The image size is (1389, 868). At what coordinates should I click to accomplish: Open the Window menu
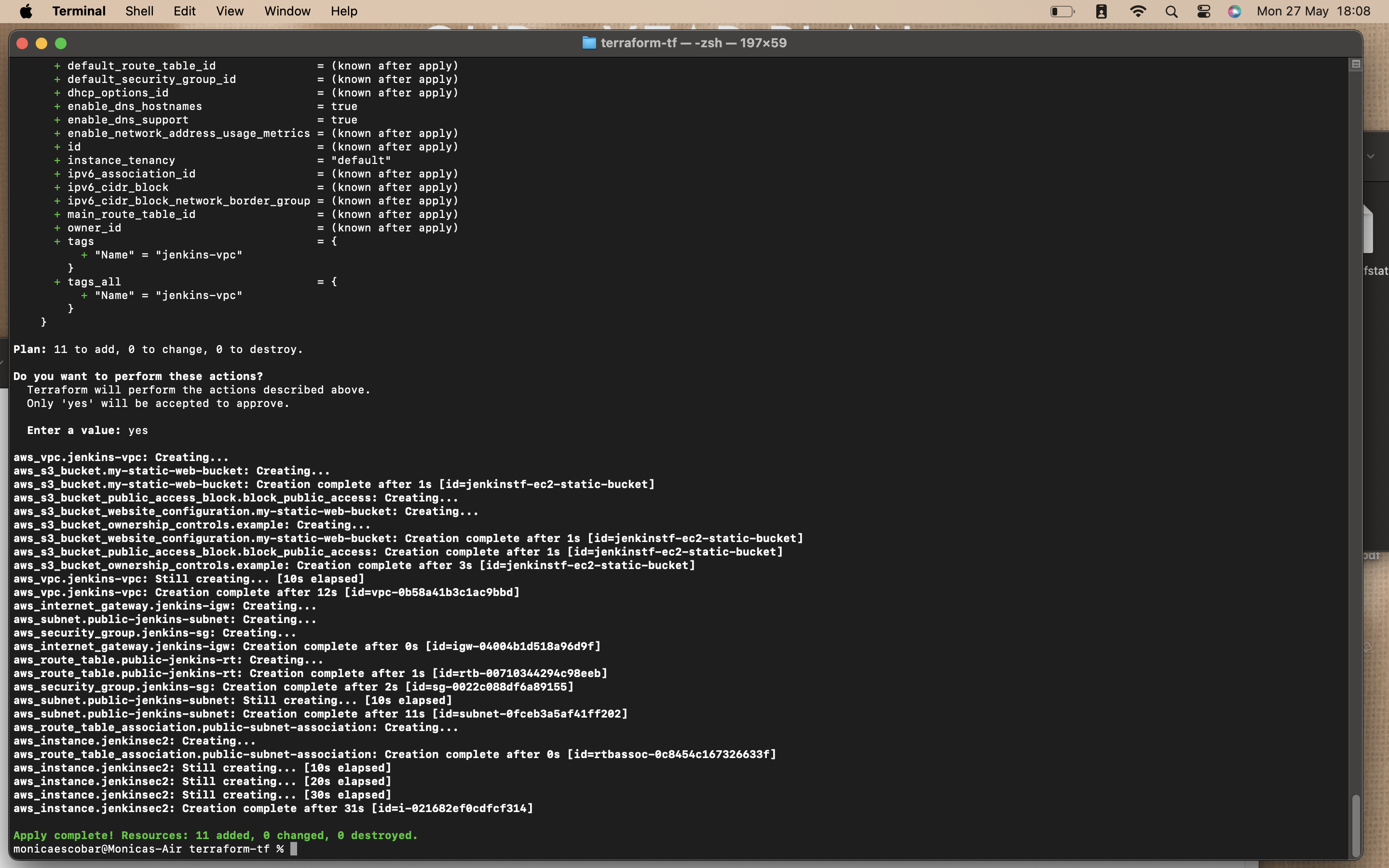click(x=286, y=11)
